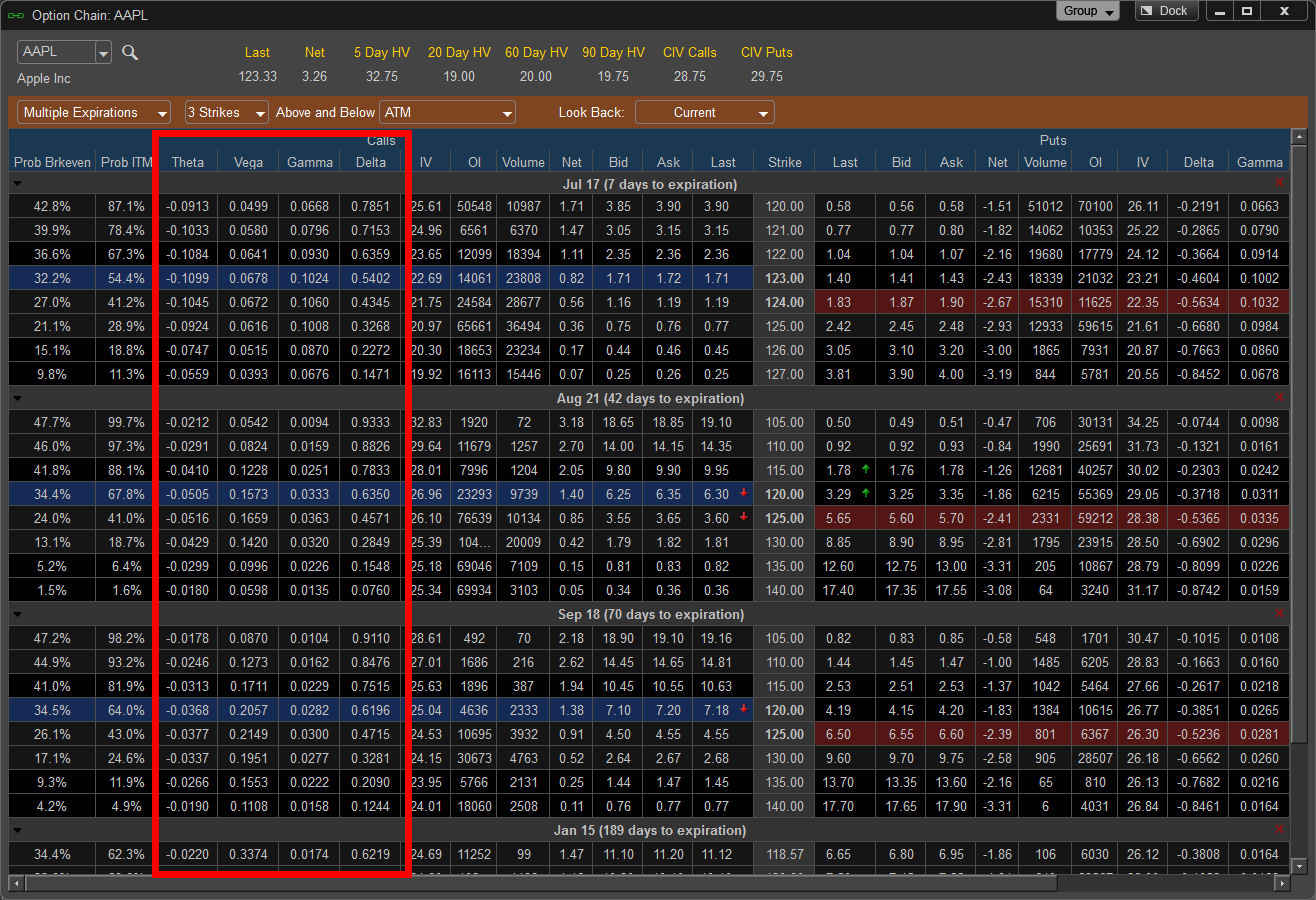Click the green up arrow beside put Last 1.78
The height and width of the screenshot is (900, 1316).
click(865, 470)
